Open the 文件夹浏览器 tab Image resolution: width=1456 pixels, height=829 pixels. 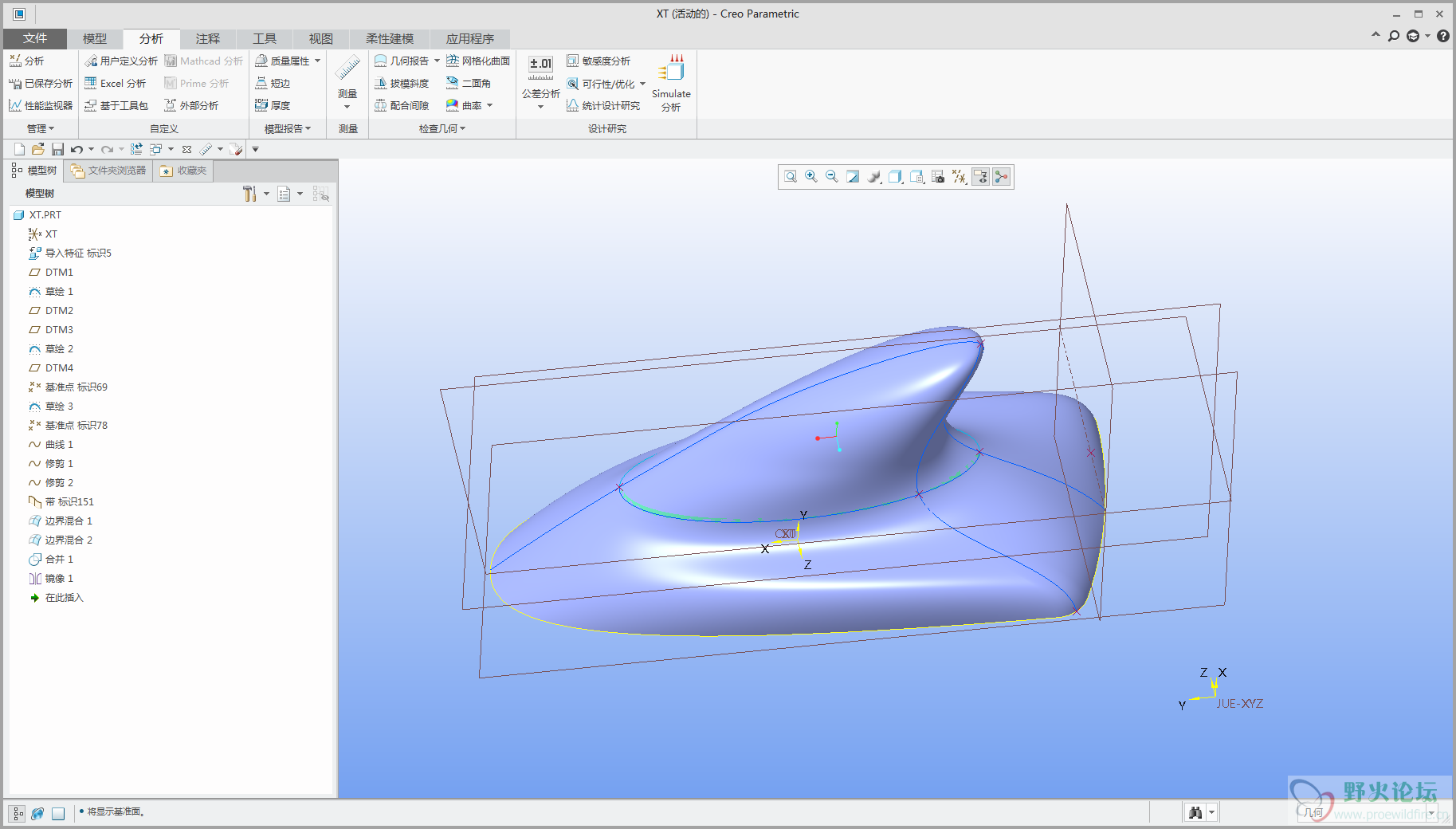click(108, 171)
